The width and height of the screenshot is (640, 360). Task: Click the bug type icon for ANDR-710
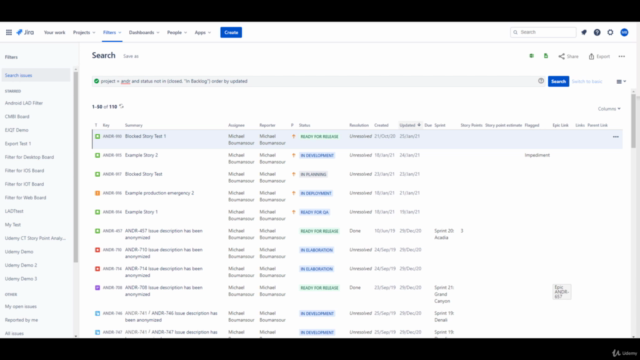98,250
